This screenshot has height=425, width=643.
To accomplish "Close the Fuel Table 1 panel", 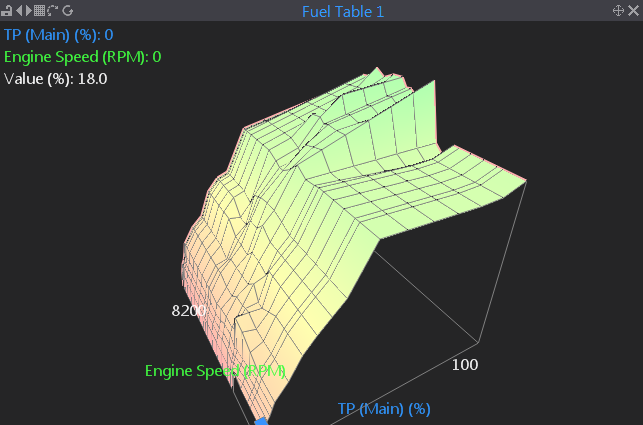I will click(x=634, y=11).
